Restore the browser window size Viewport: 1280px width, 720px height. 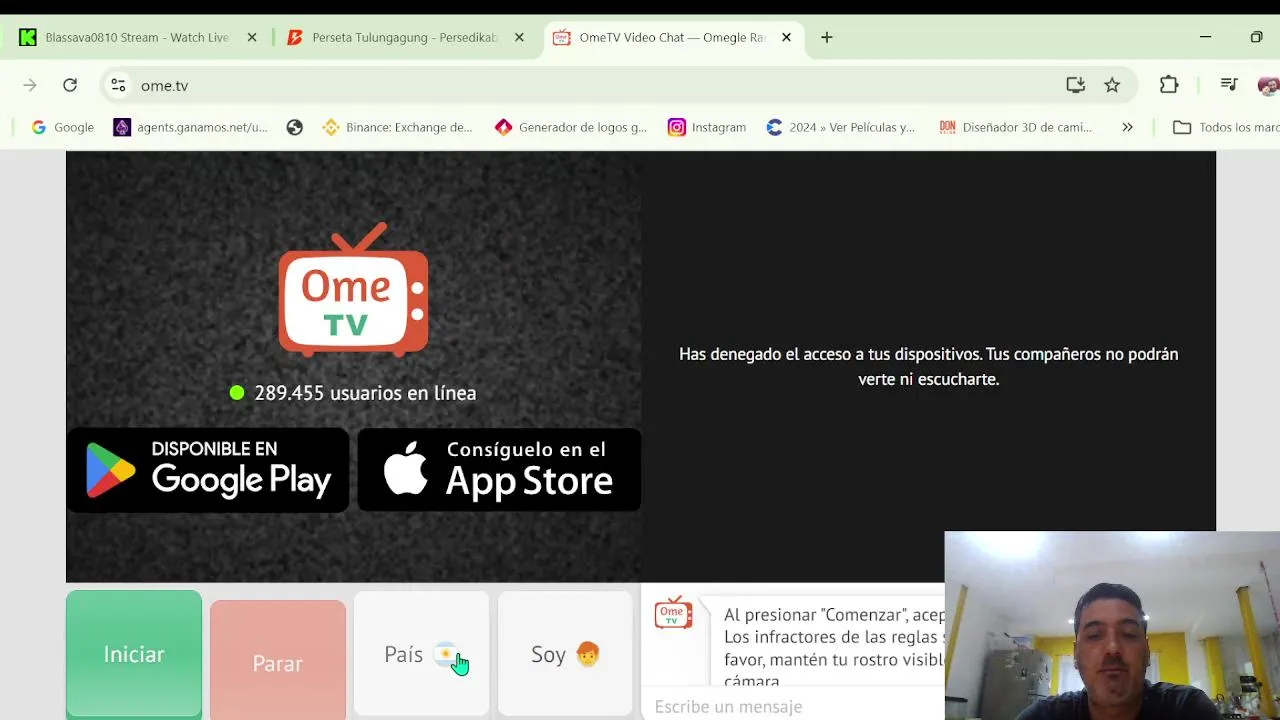click(x=1256, y=37)
